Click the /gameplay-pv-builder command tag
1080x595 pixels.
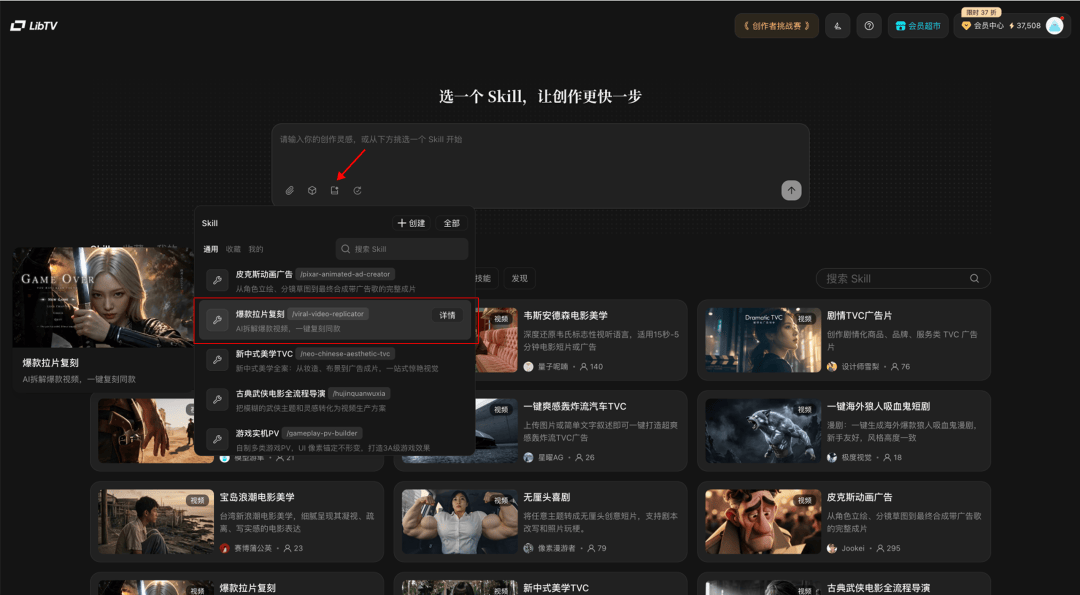click(322, 434)
